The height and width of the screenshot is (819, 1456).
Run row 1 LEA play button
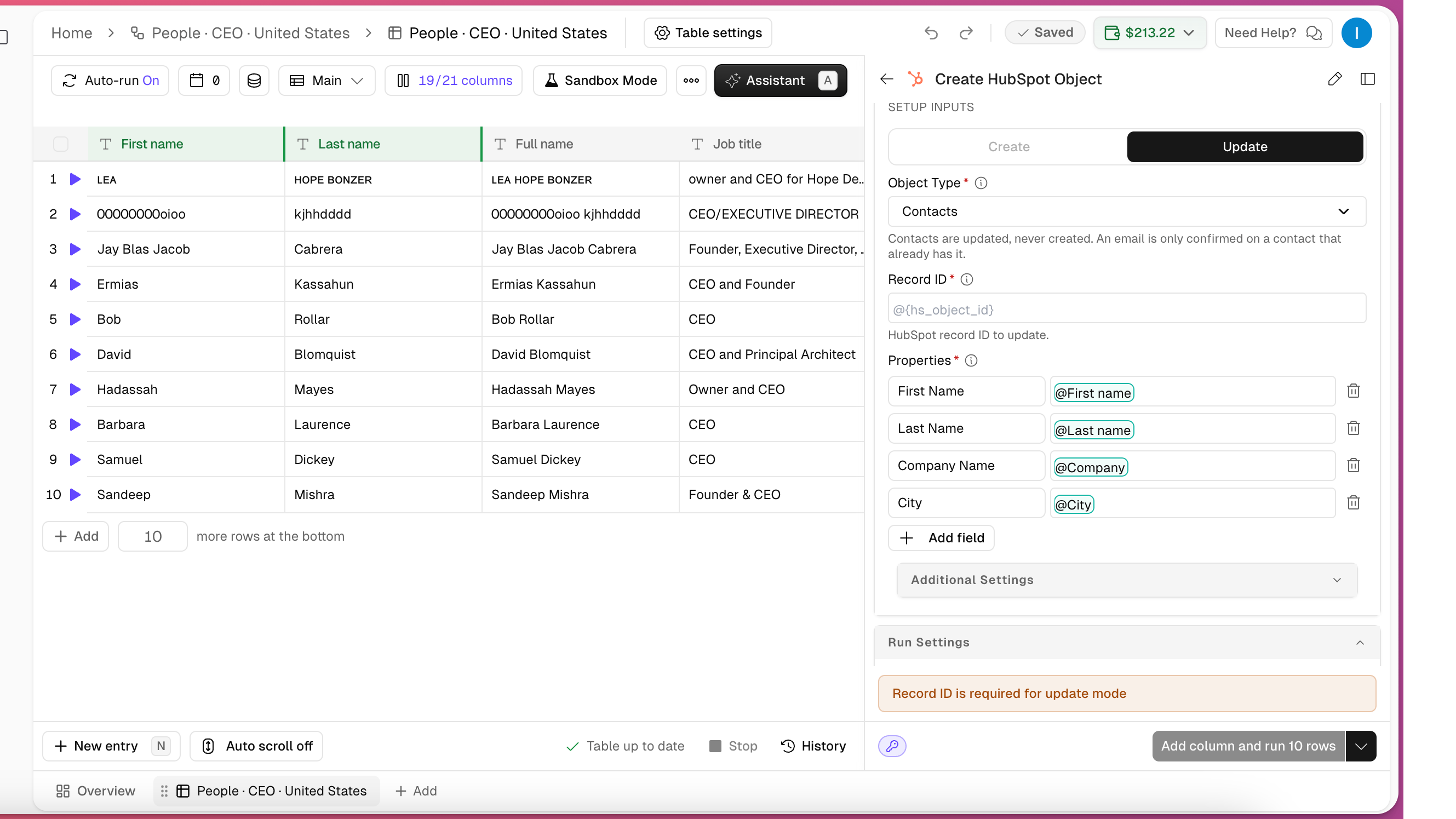pyautogui.click(x=74, y=179)
